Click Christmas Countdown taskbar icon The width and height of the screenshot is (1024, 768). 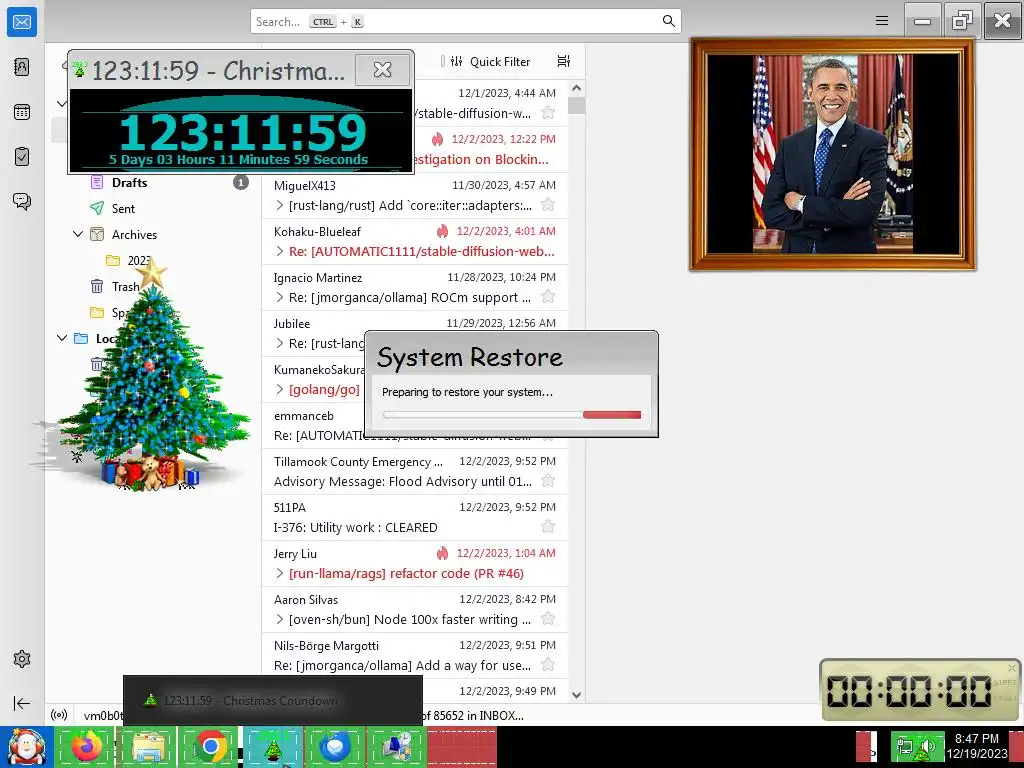click(272, 746)
